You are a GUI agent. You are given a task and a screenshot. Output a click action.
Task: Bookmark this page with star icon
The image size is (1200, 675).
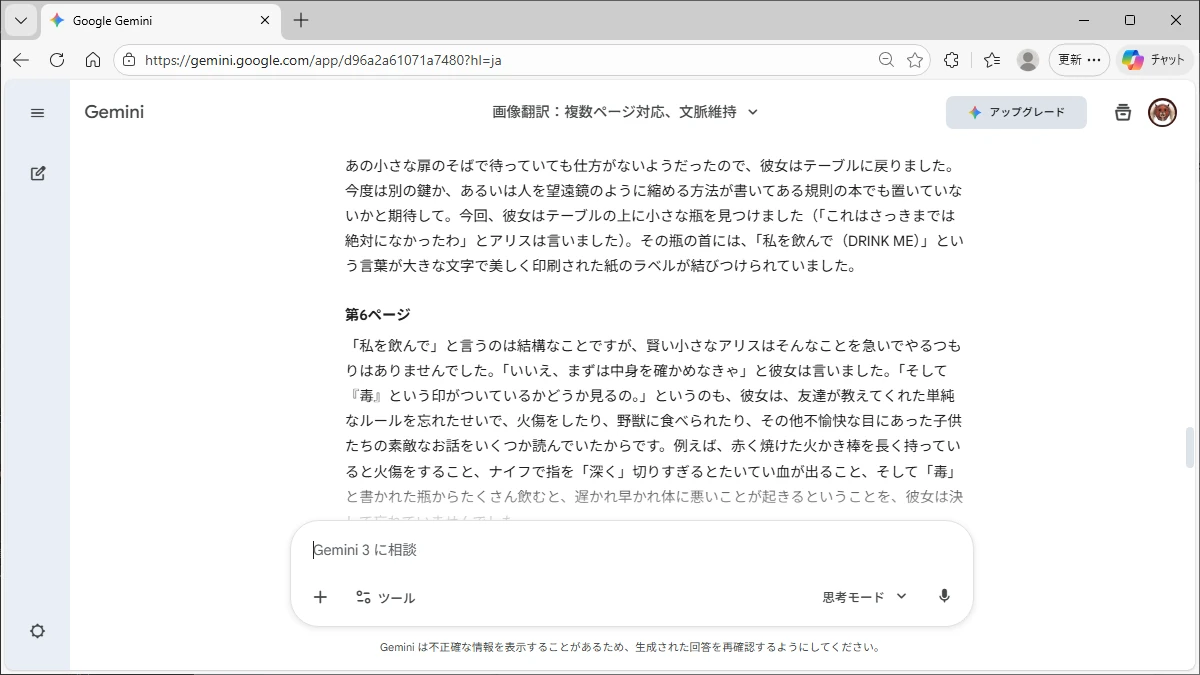[915, 60]
